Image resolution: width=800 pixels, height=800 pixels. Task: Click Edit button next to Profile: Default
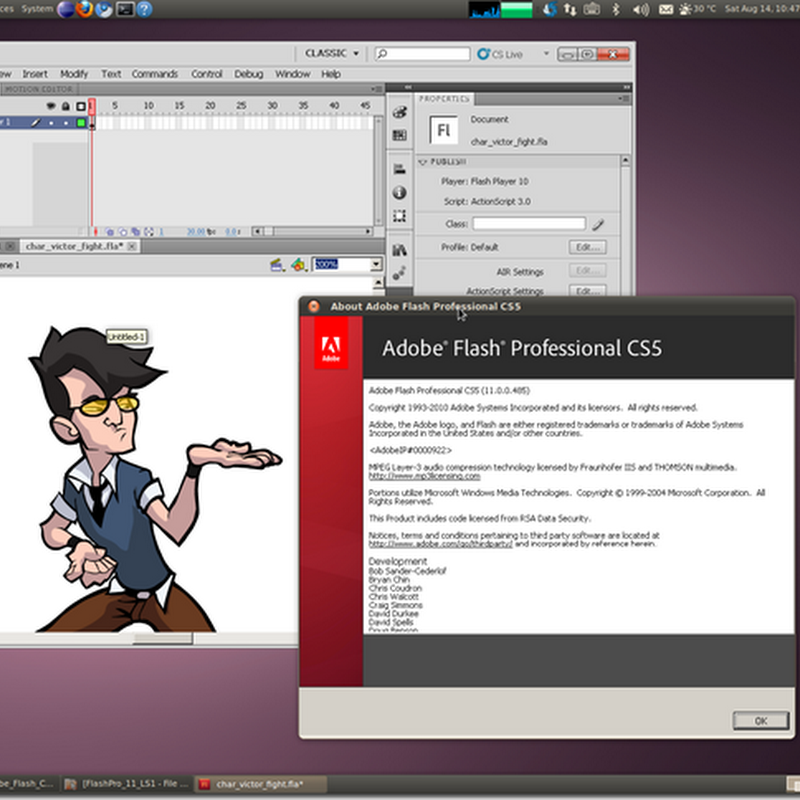pos(588,247)
